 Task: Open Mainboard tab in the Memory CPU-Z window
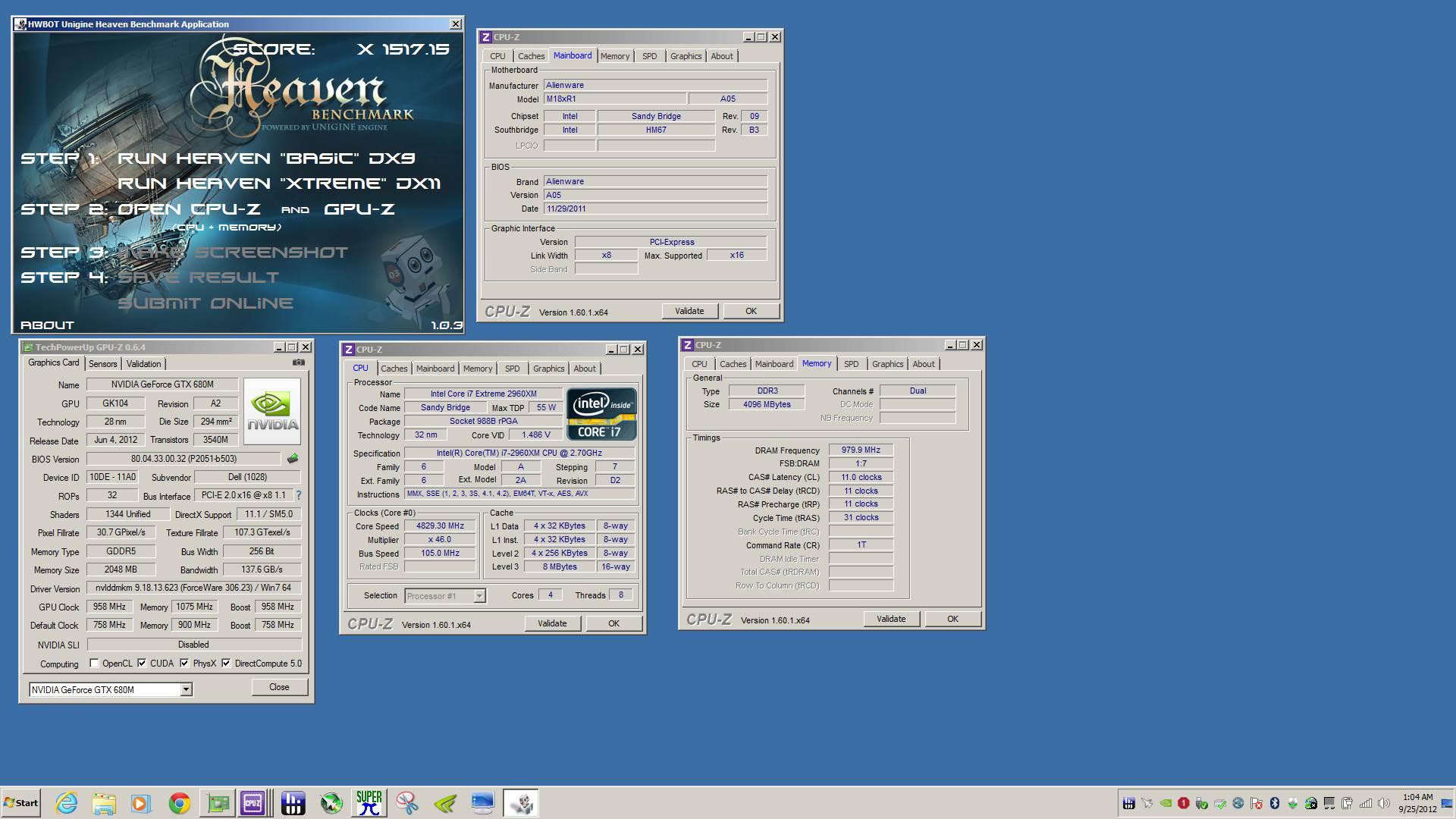point(774,364)
